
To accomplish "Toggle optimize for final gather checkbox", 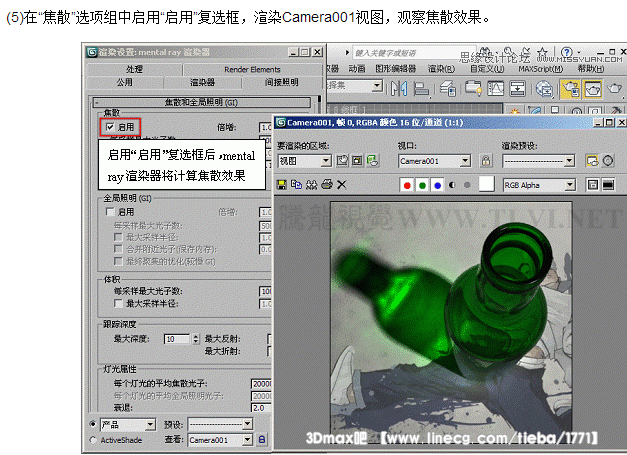I will click(118, 261).
